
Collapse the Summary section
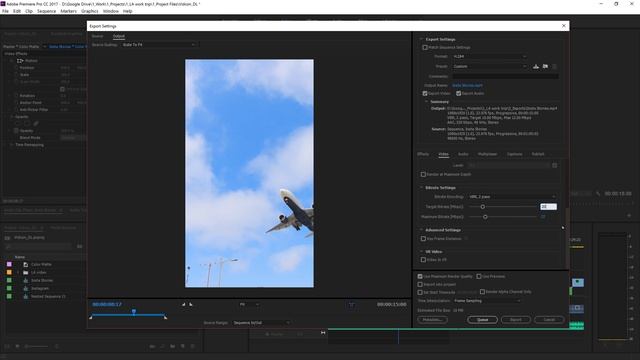click(x=427, y=102)
